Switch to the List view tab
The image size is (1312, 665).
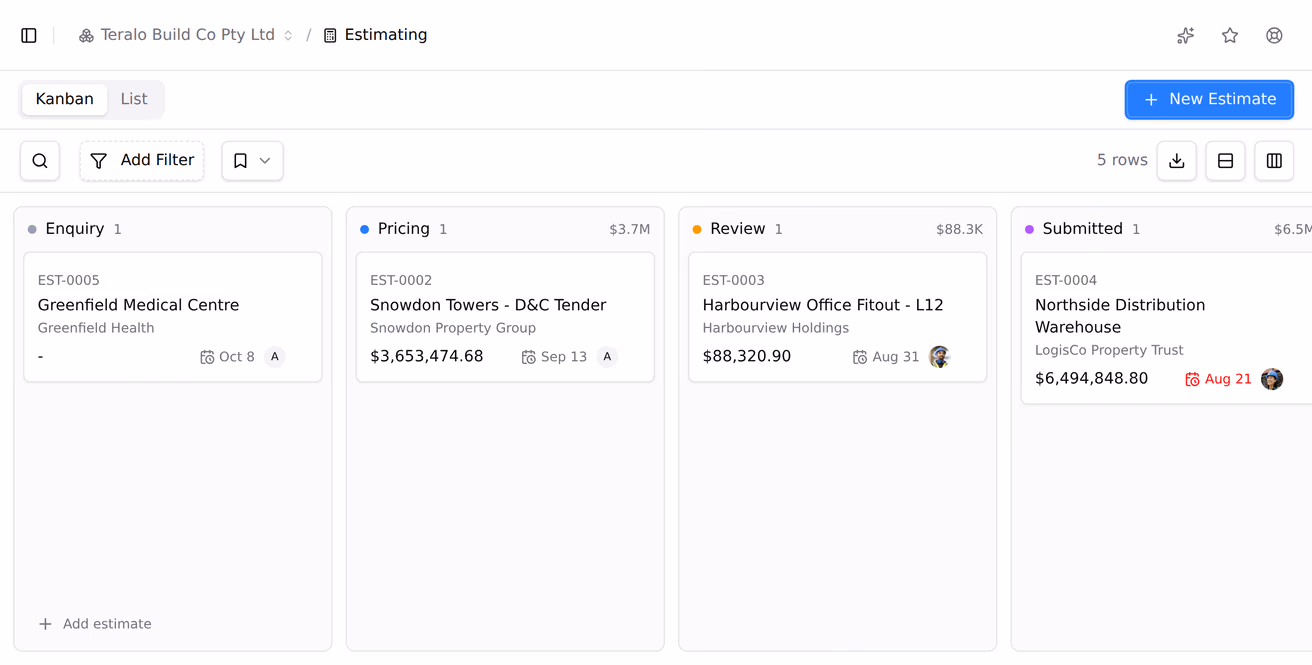134,99
